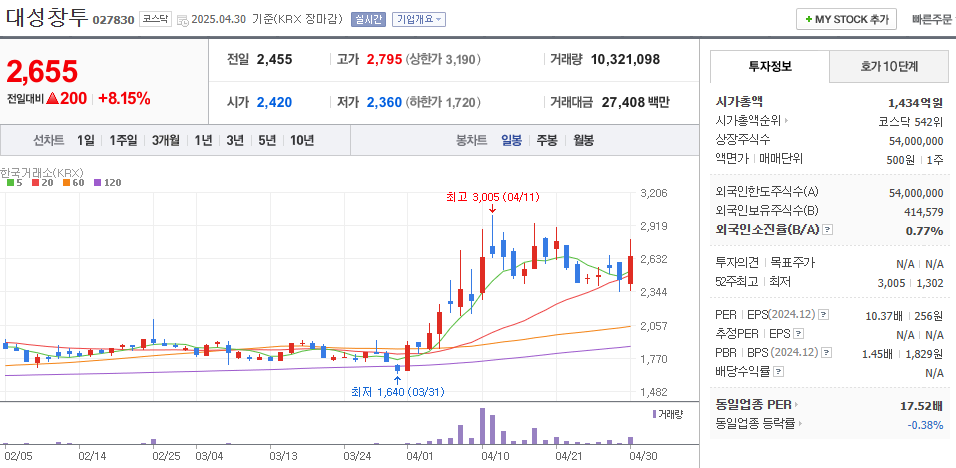Image resolution: width=956 pixels, height=468 pixels.
Task: Select the 10년 line chart period
Action: click(x=302, y=140)
